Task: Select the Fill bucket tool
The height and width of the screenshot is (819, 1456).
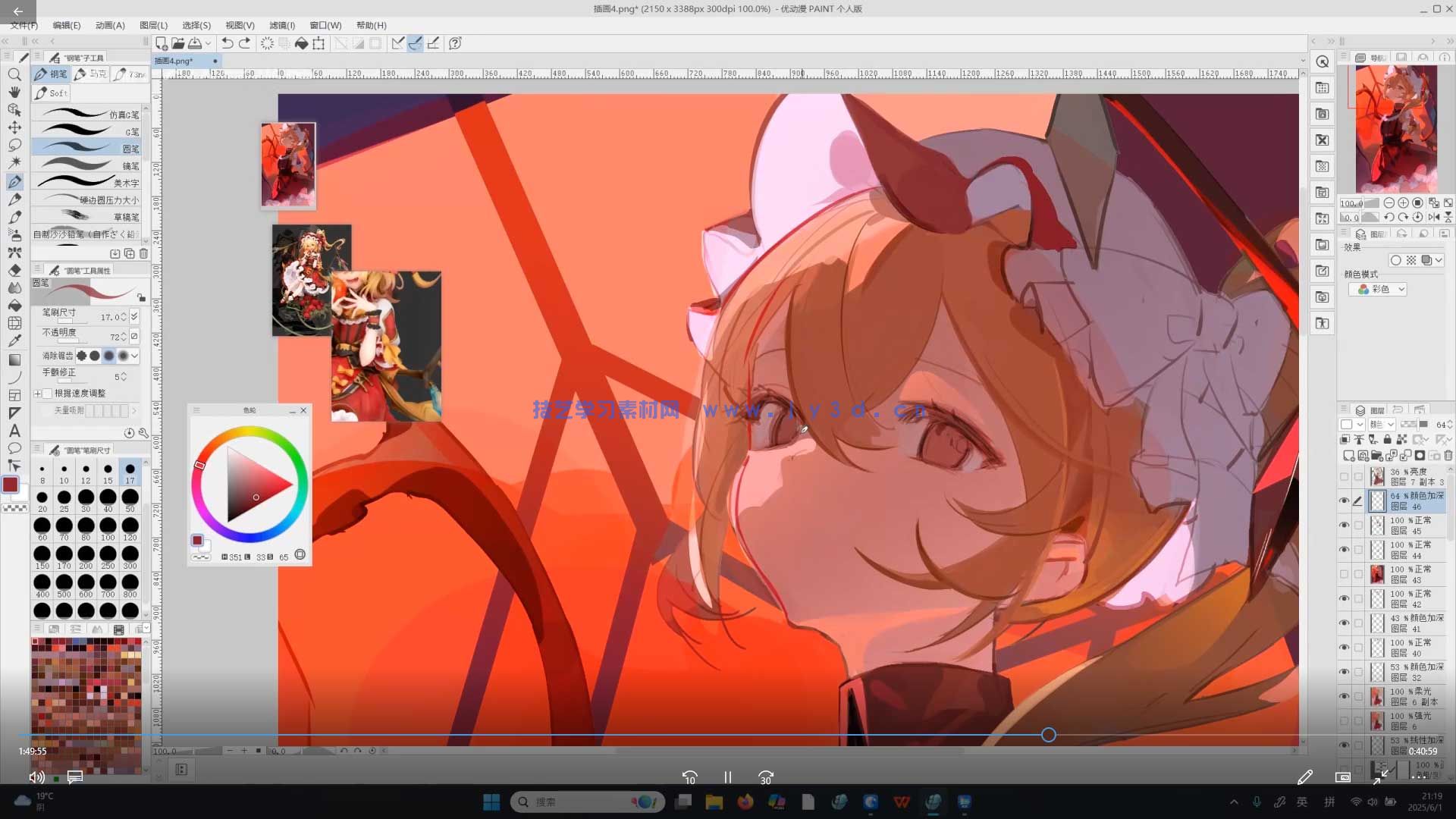Action: point(14,305)
